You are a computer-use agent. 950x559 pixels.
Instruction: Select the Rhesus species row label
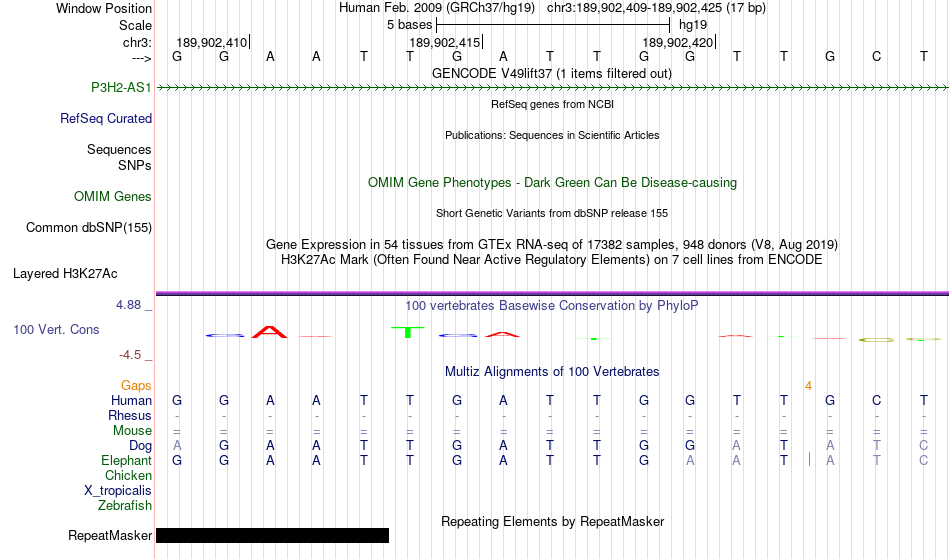tap(130, 415)
